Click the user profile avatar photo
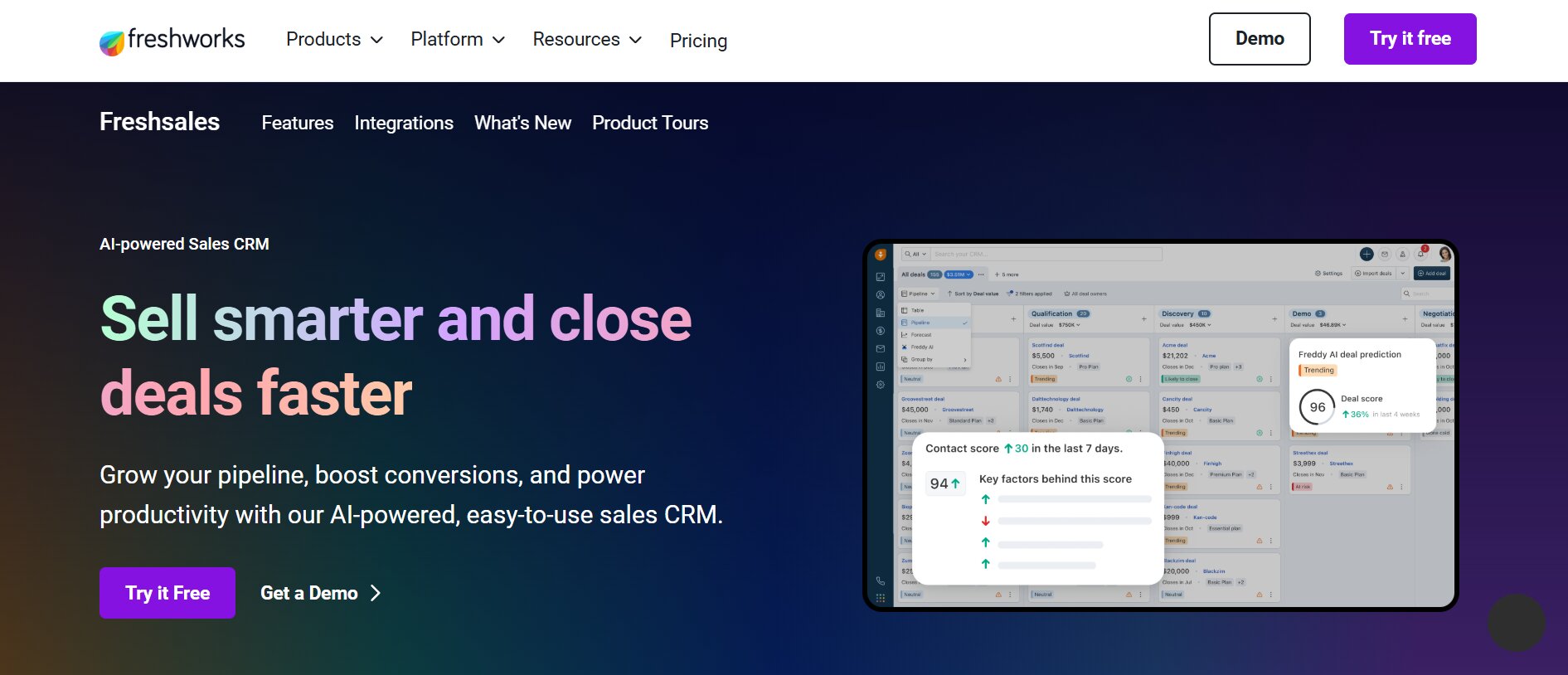1568x675 pixels. (x=1445, y=254)
